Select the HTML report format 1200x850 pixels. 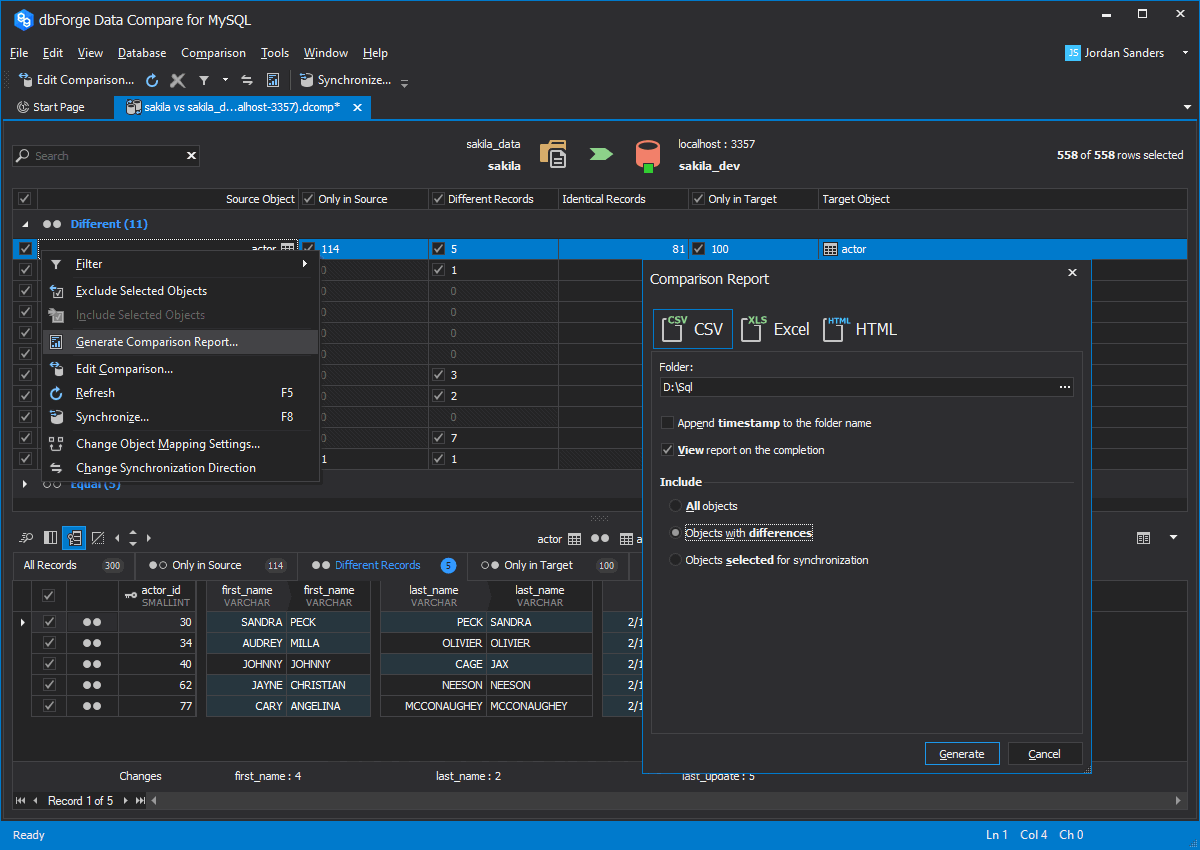(860, 329)
